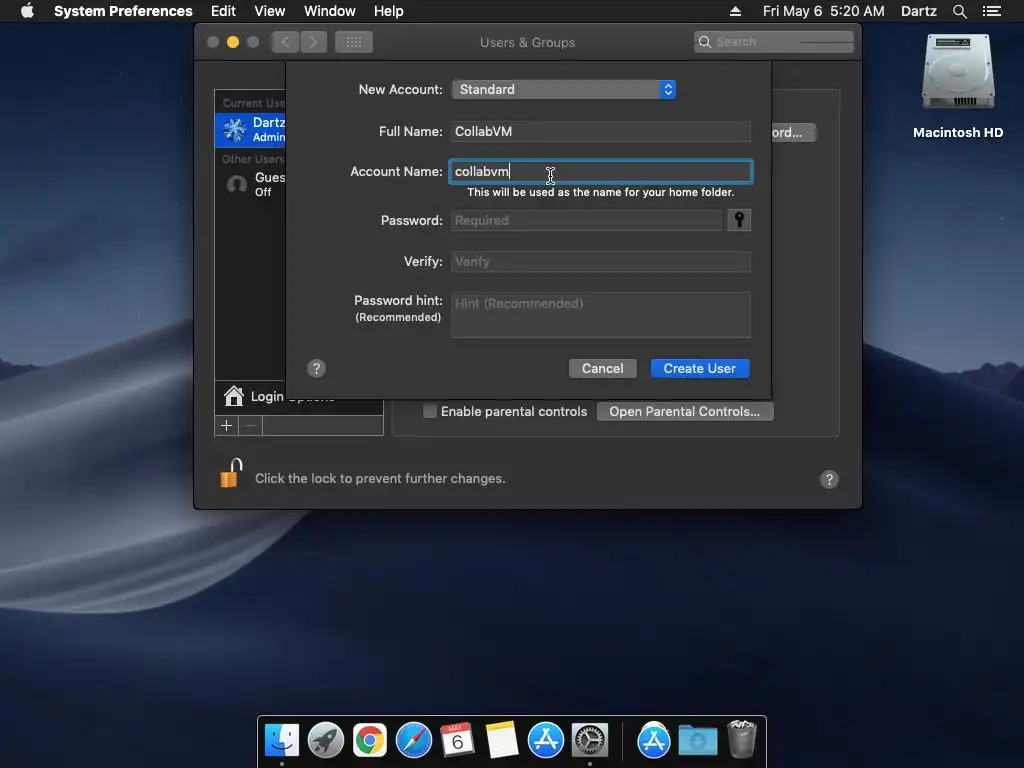Click the Password hint field
The width and height of the screenshot is (1024, 768).
click(x=600, y=315)
